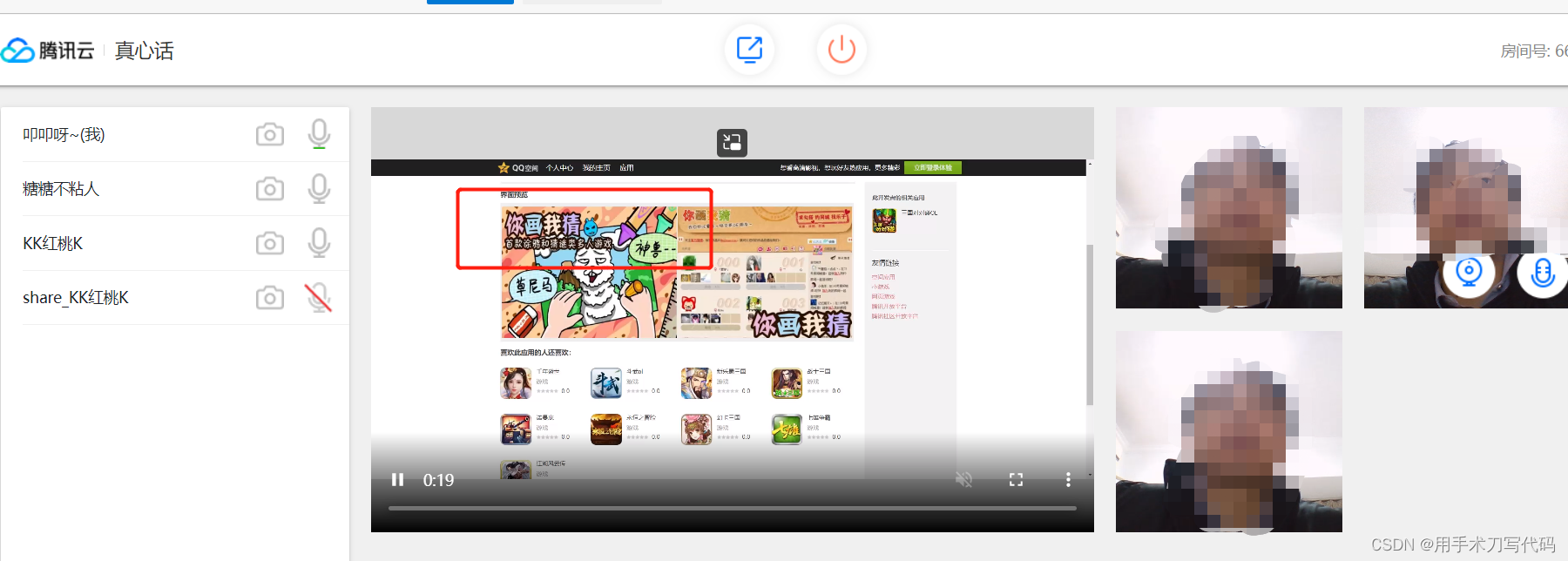Click the screen share icon in header
1568x561 pixels.
[749, 49]
